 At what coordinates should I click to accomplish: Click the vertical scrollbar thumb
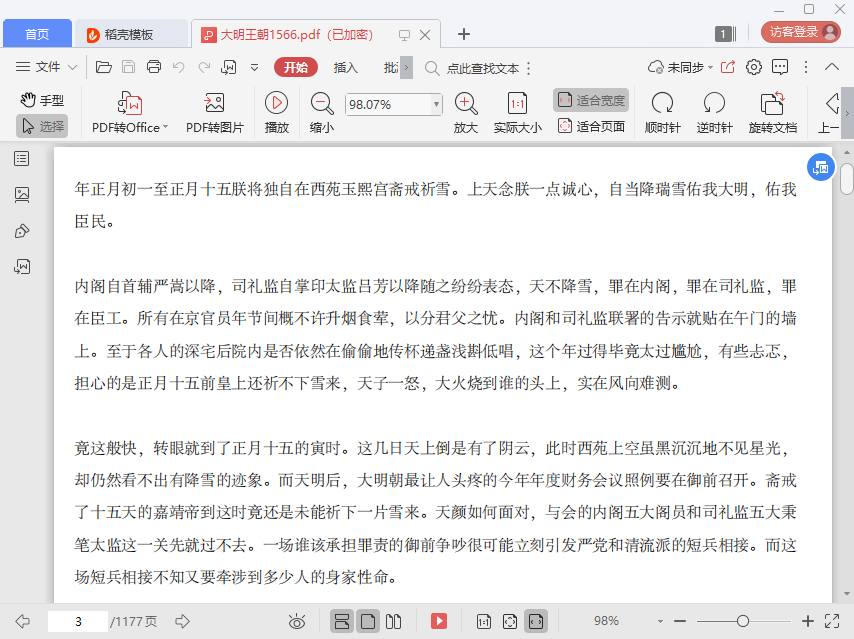pos(847,179)
